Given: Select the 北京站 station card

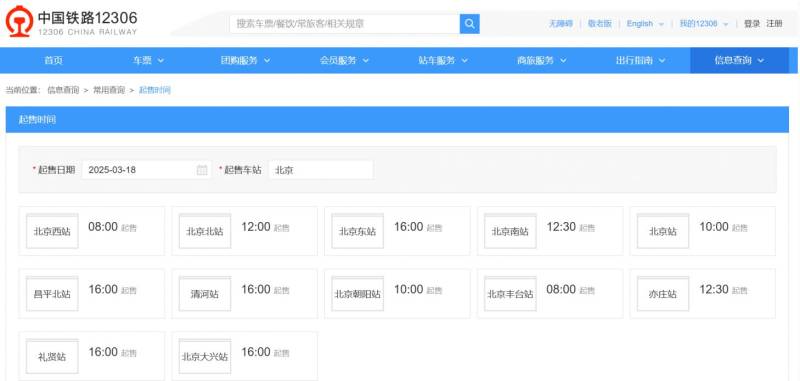Looking at the screenshot, I should pyautogui.click(x=703, y=231).
